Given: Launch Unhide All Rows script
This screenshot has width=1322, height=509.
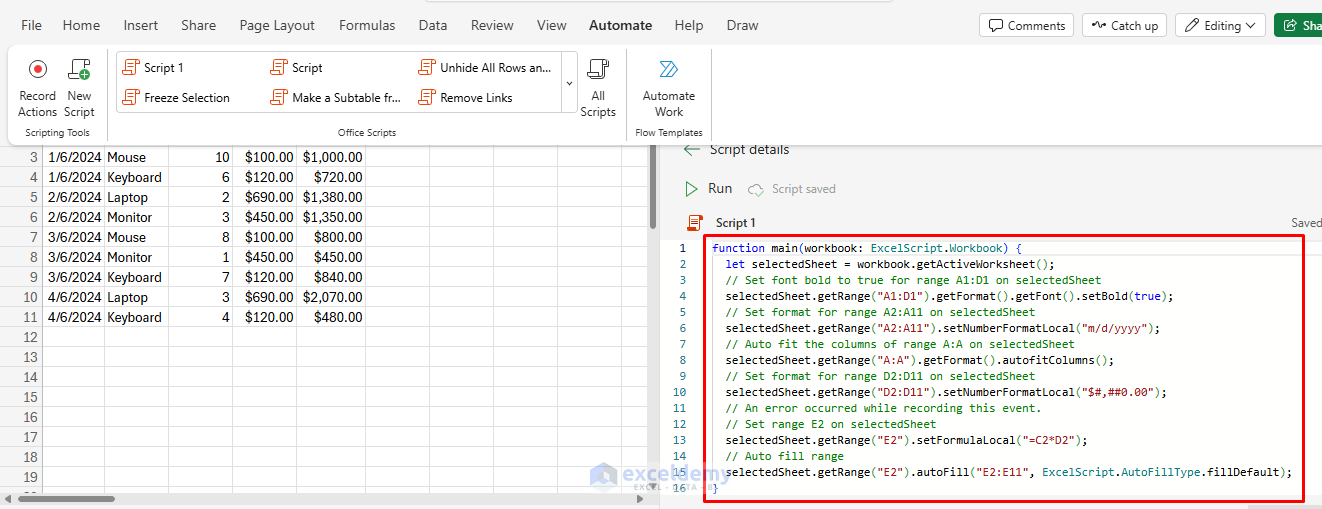Looking at the screenshot, I should (x=485, y=68).
